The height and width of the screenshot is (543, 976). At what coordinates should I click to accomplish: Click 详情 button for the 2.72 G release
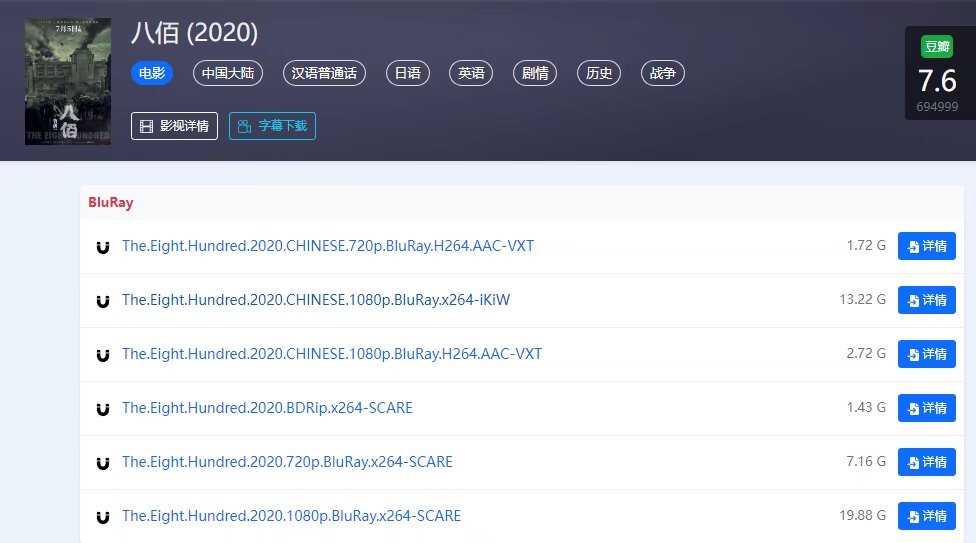926,354
